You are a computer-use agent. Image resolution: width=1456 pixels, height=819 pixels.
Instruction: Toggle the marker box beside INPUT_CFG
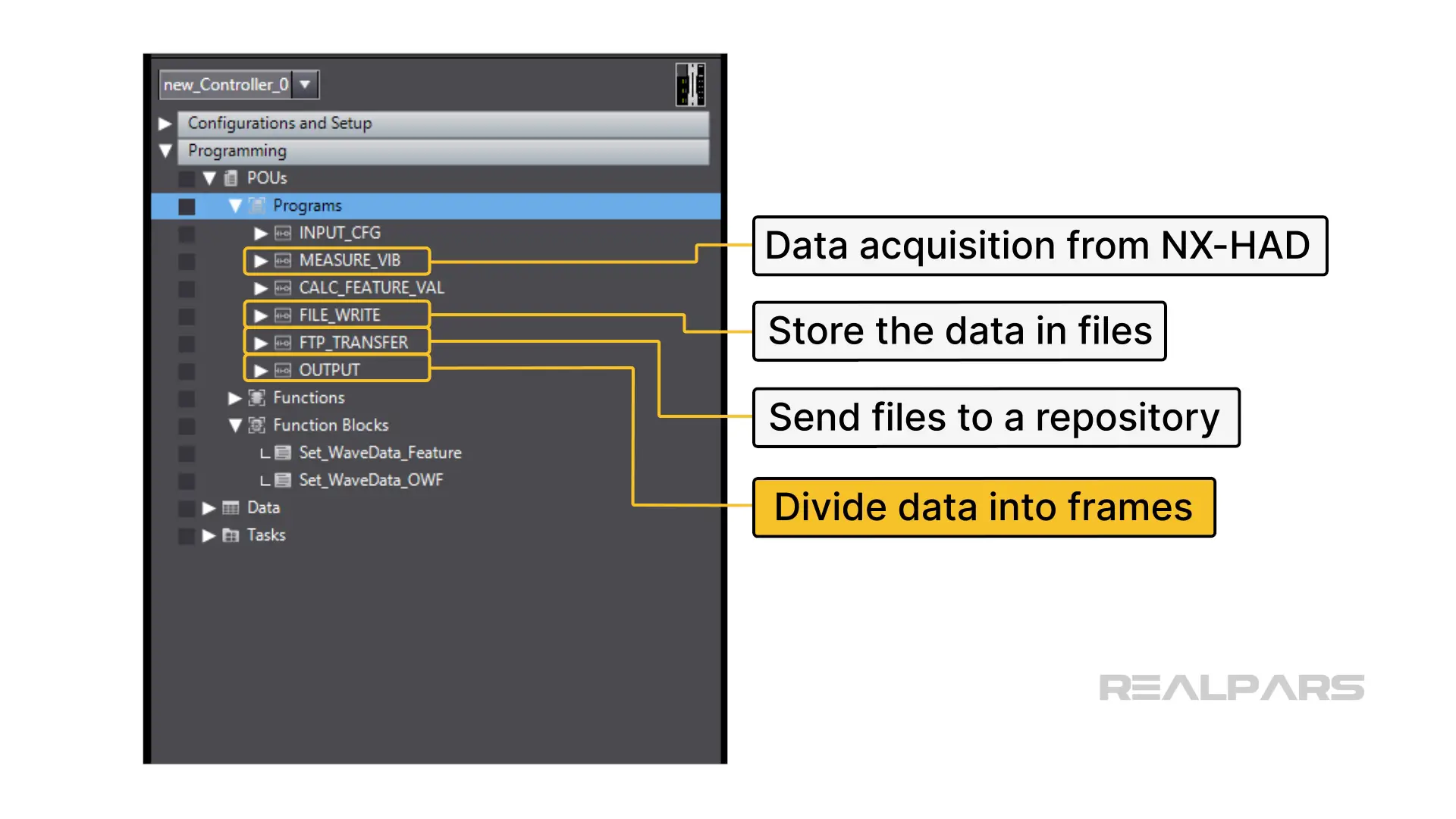187,234
